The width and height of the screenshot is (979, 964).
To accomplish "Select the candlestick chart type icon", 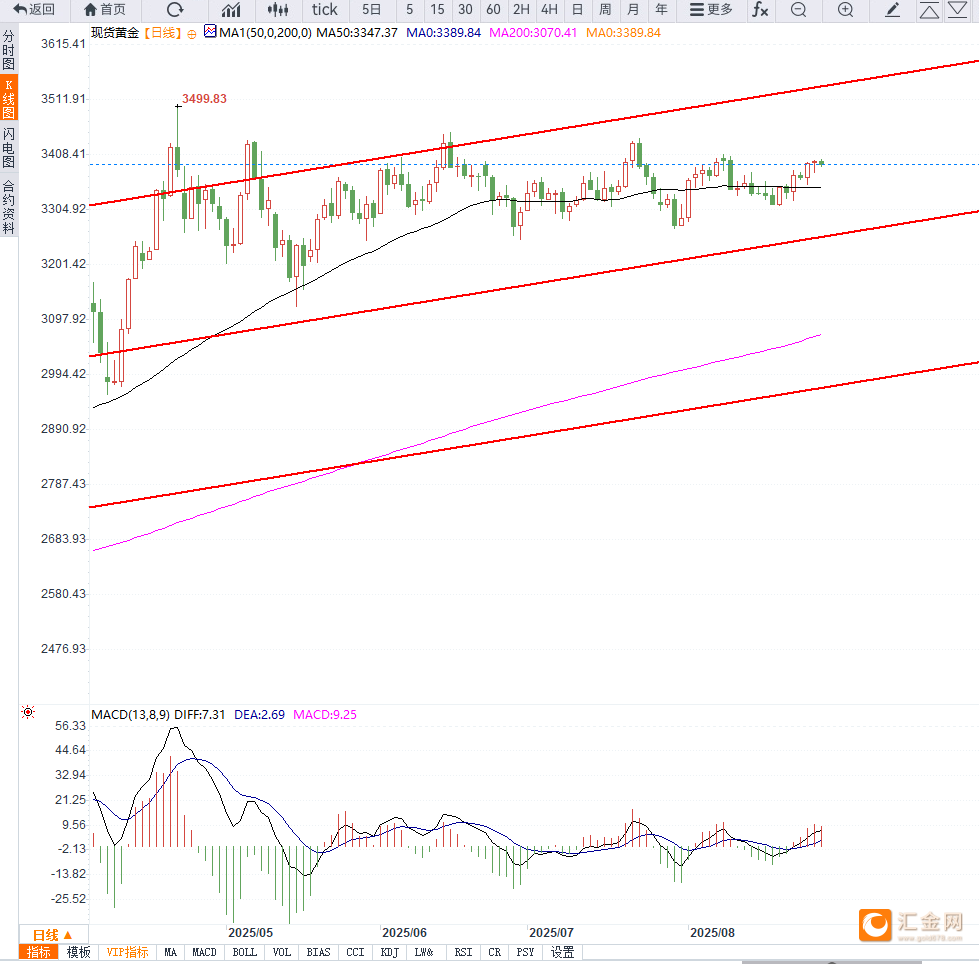I will click(x=278, y=9).
